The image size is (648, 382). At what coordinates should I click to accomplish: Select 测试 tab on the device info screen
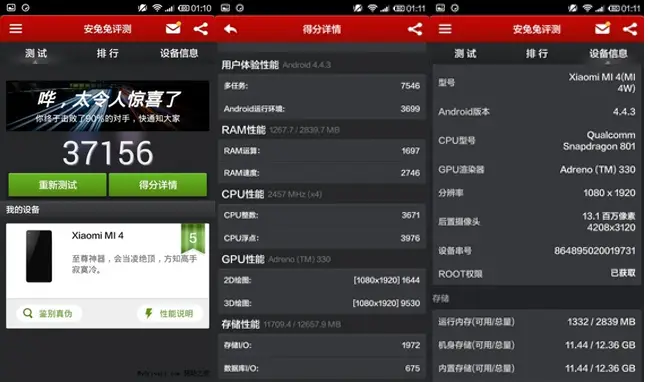465,54
